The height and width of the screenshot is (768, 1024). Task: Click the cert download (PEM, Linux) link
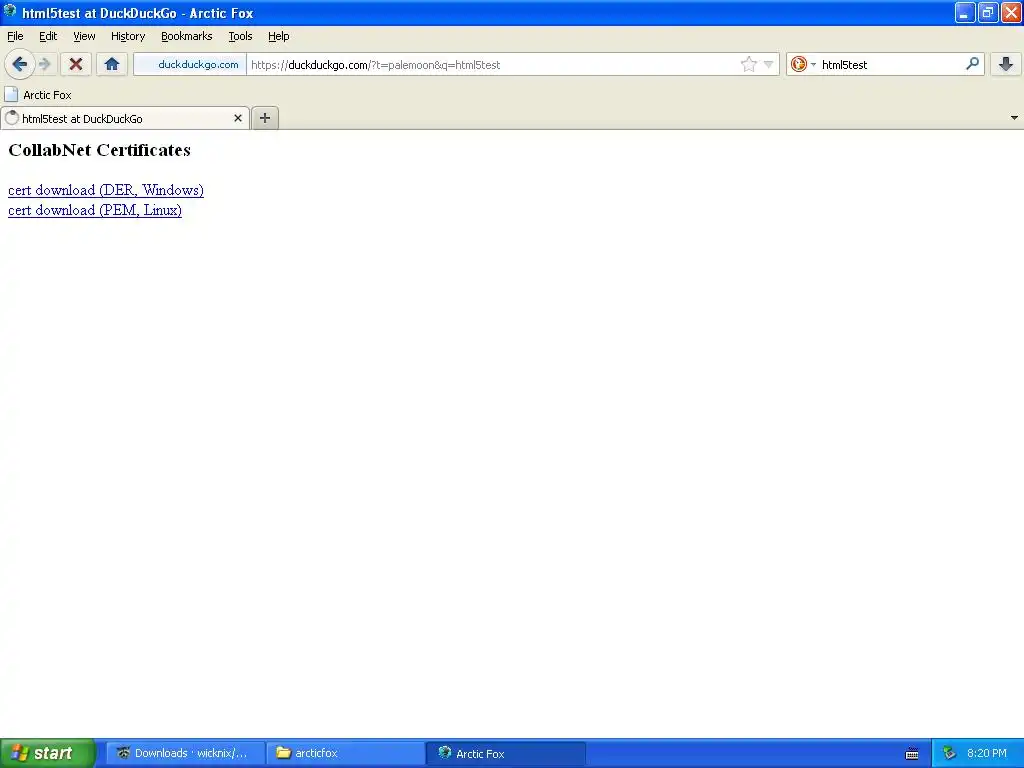point(95,210)
